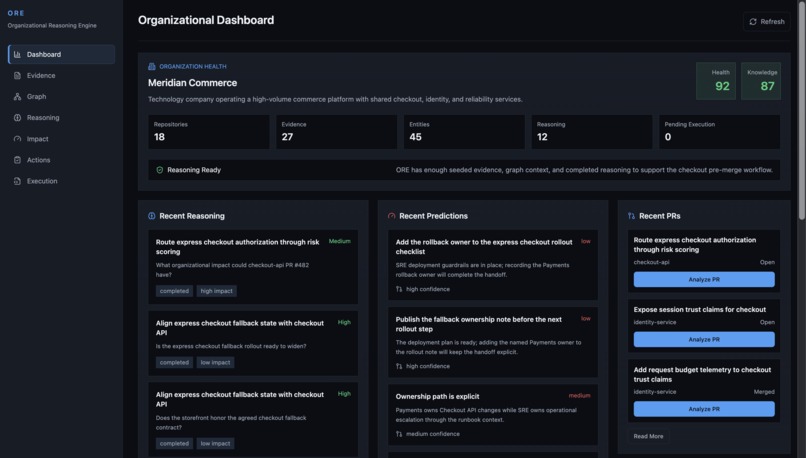Click the Evidence document icon in sidebar
The height and width of the screenshot is (458, 806).
pos(17,76)
